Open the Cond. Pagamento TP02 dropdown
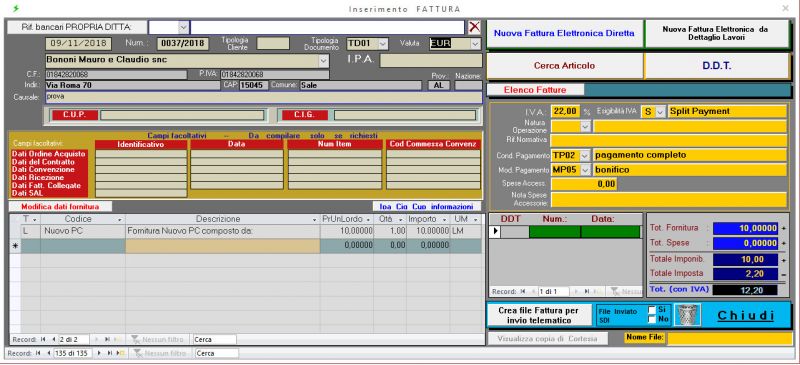Screen dimensions: 800x365 (585, 155)
